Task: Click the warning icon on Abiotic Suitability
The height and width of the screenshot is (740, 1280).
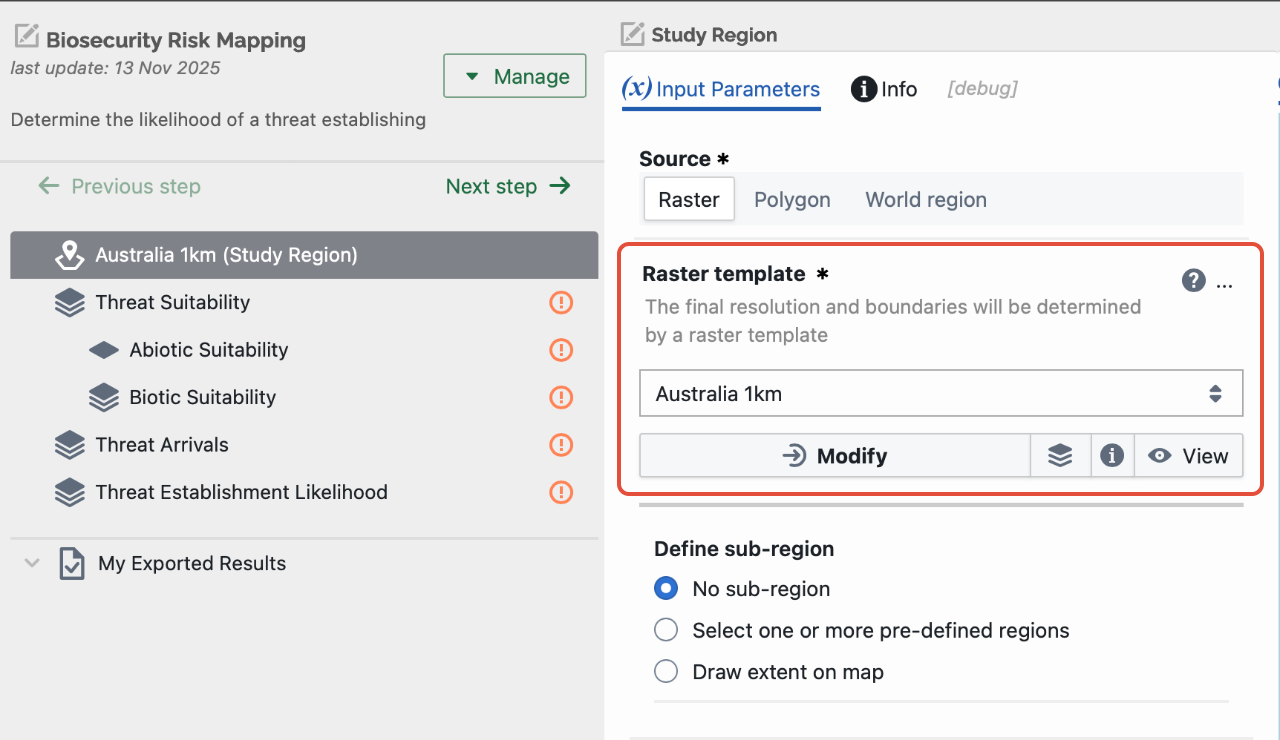Action: click(x=561, y=350)
